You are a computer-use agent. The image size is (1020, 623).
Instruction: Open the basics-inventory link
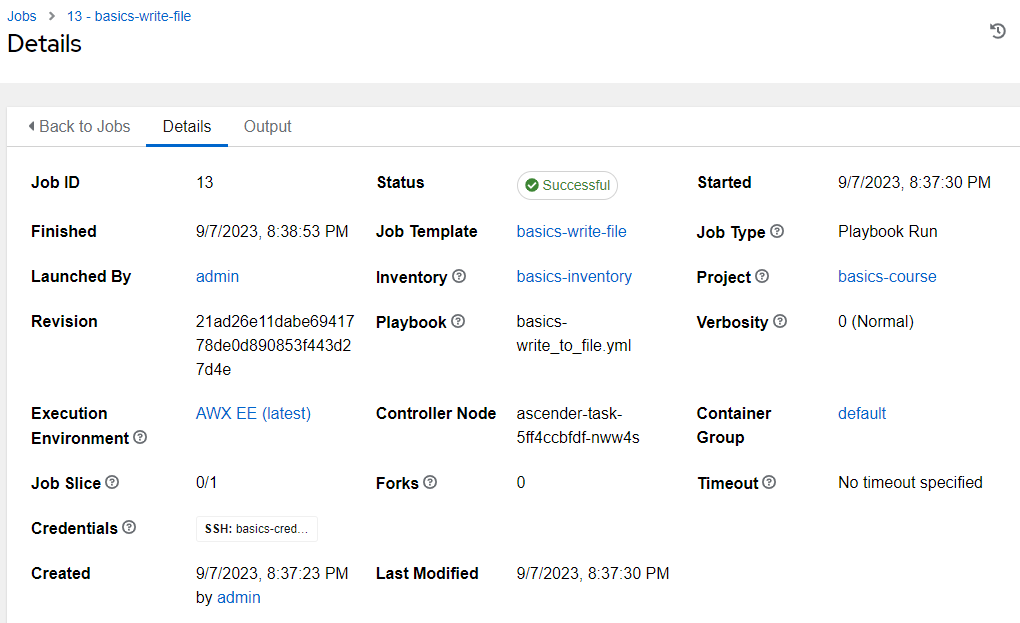[574, 276]
